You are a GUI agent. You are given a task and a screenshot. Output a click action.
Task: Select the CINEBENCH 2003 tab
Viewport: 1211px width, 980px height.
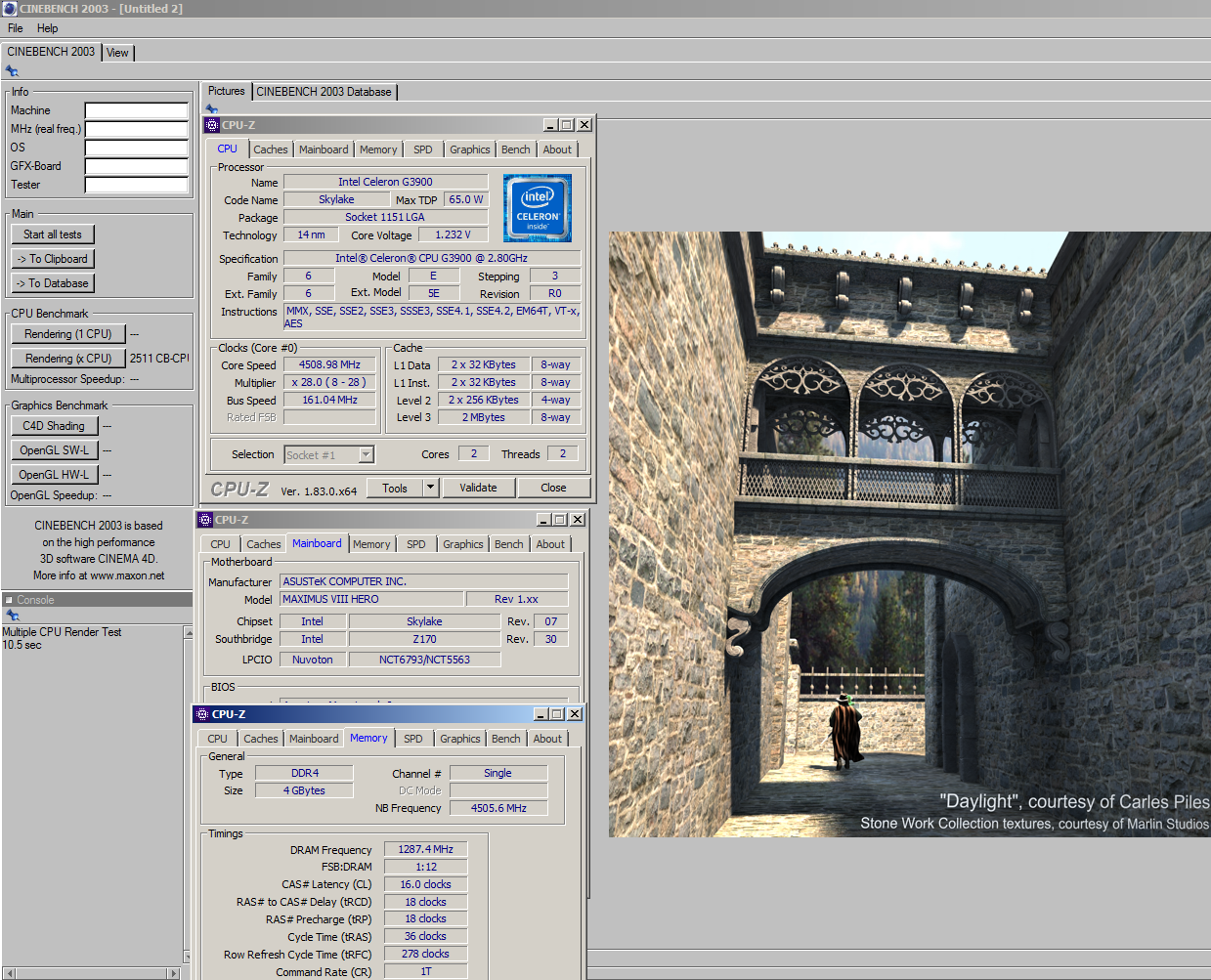click(x=51, y=52)
